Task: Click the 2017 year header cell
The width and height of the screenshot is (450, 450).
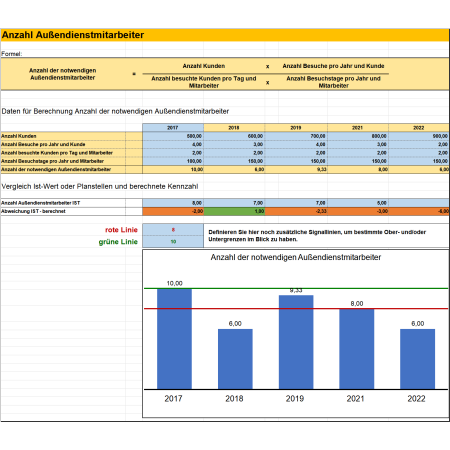Action: (173, 128)
